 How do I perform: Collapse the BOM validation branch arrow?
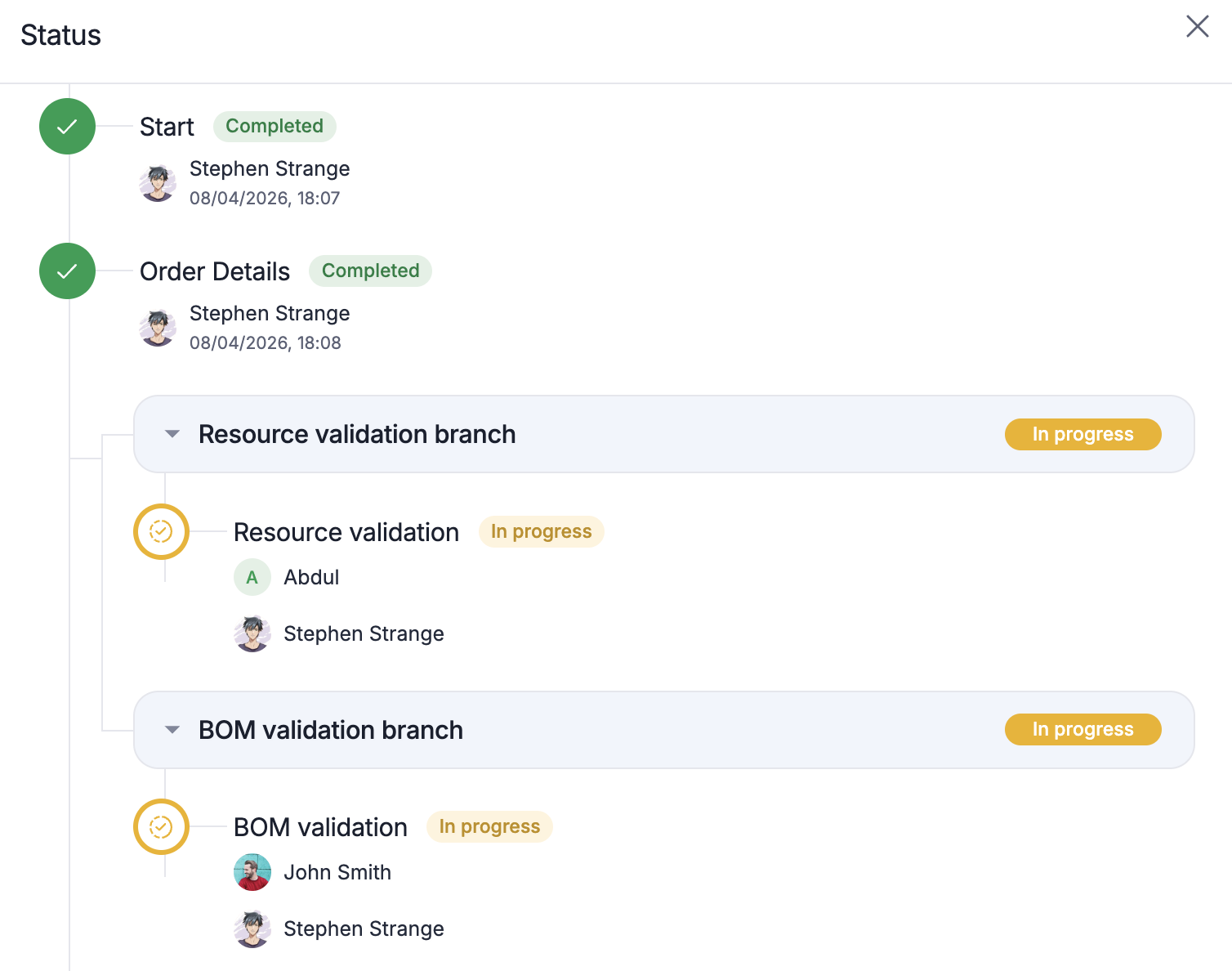click(172, 730)
